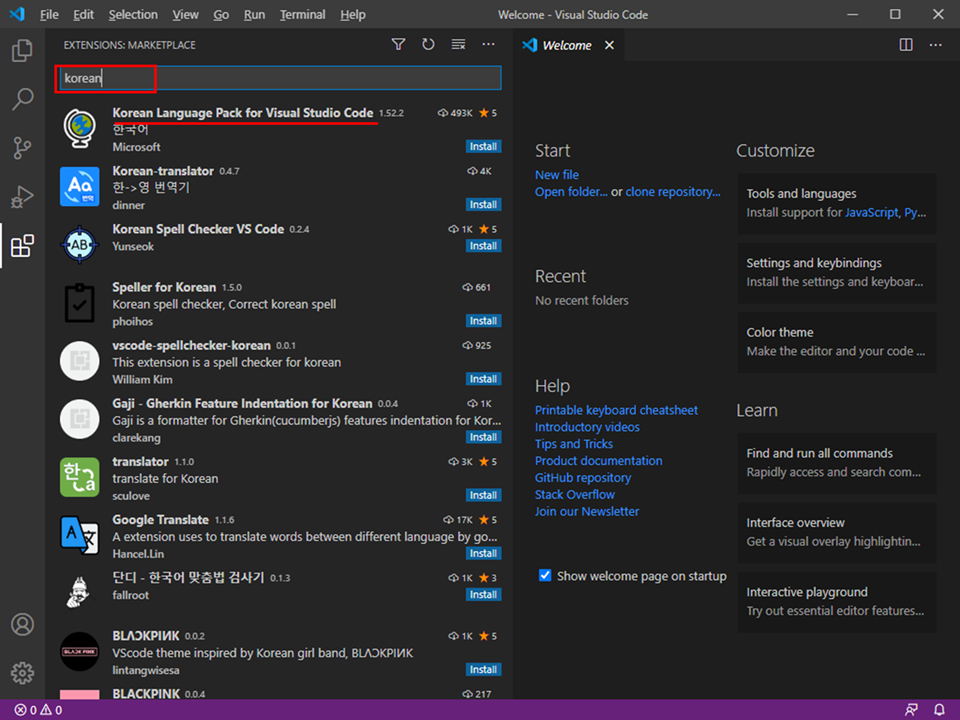
Task: Open Find and run all commands card
Action: click(x=836, y=463)
